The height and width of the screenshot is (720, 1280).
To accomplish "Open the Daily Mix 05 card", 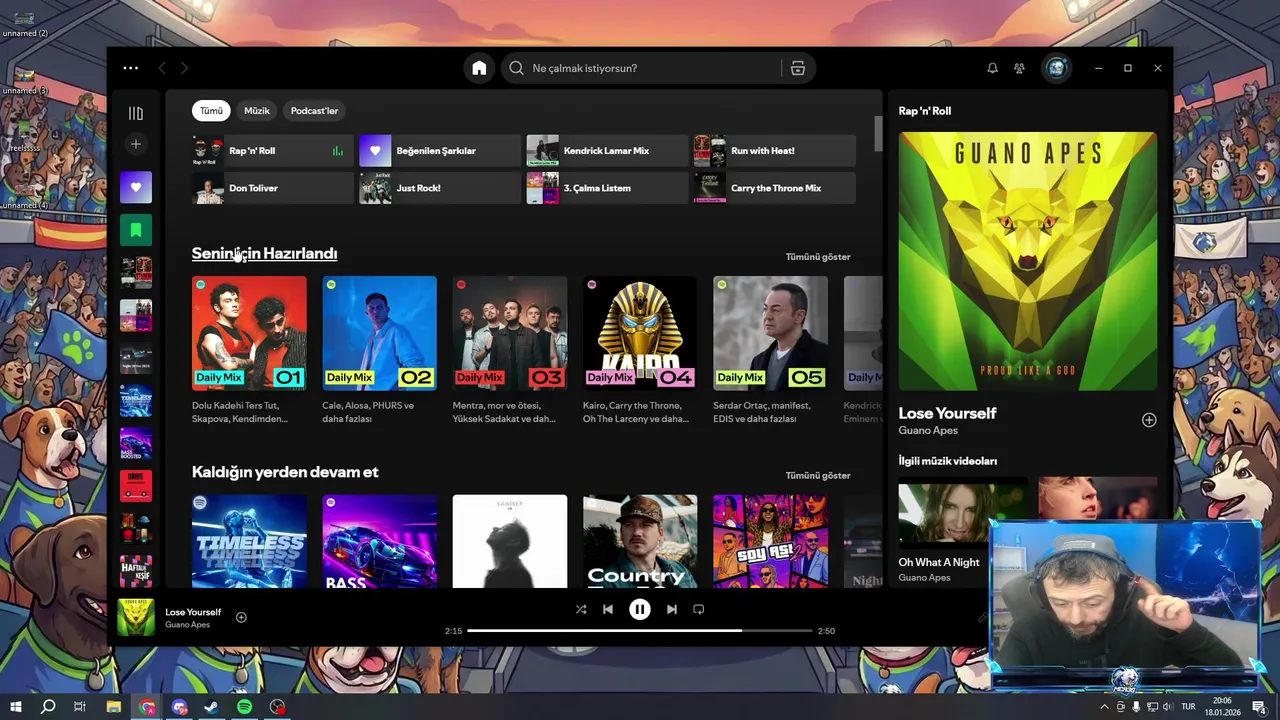I will click(770, 351).
